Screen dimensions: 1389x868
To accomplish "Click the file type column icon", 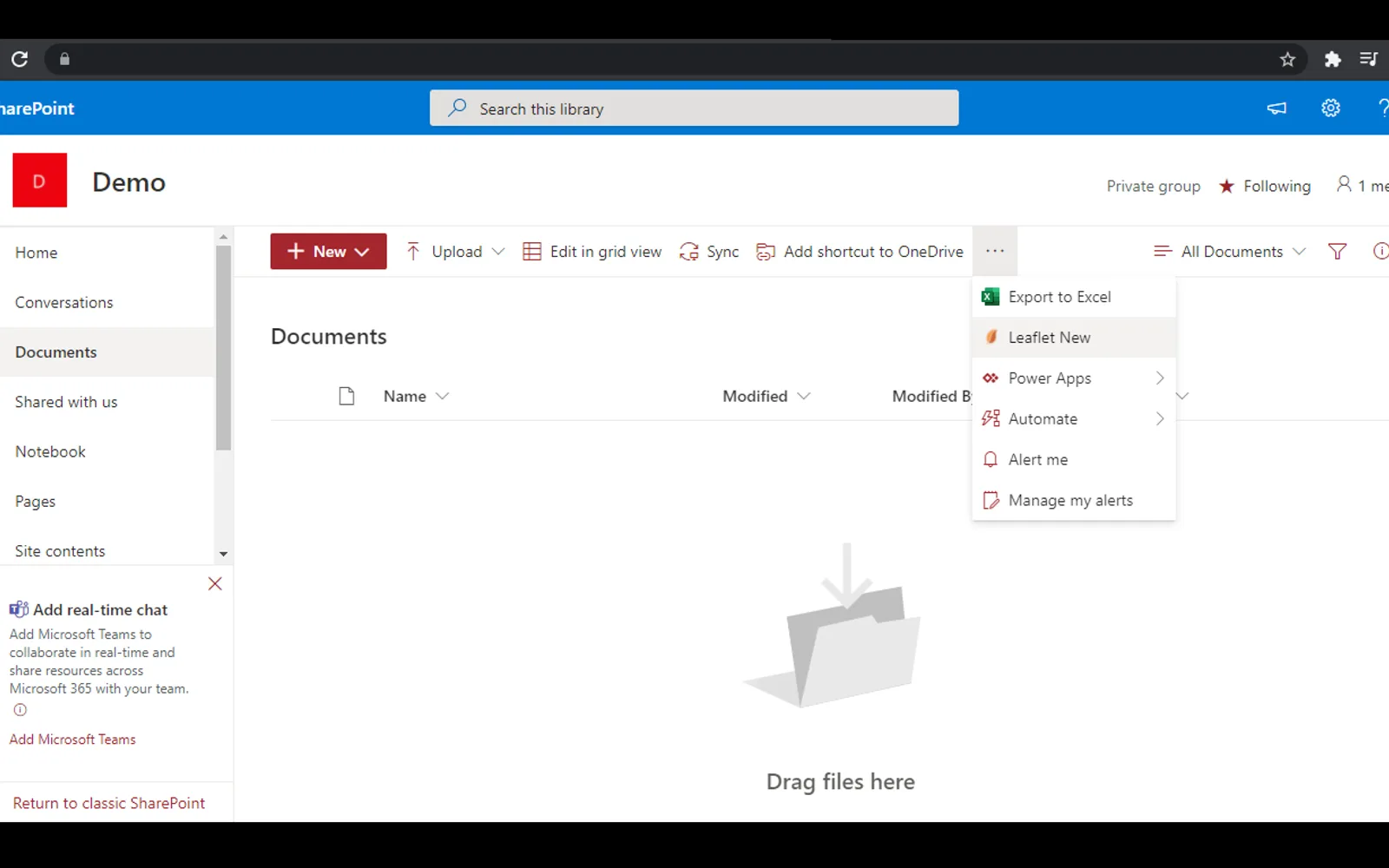I will point(346,397).
